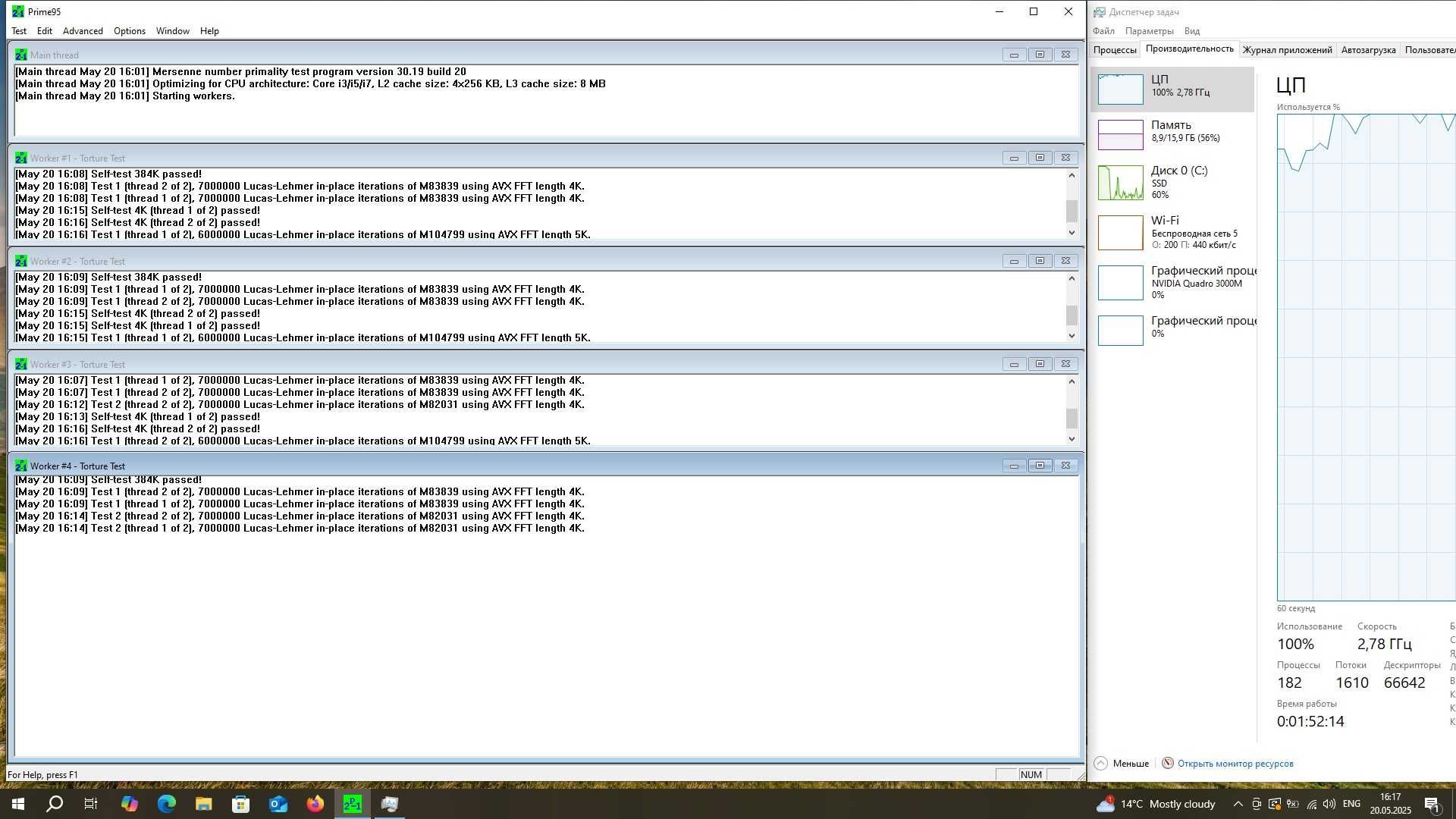Click the Worker #1 scrollbar down arrow

click(1072, 233)
